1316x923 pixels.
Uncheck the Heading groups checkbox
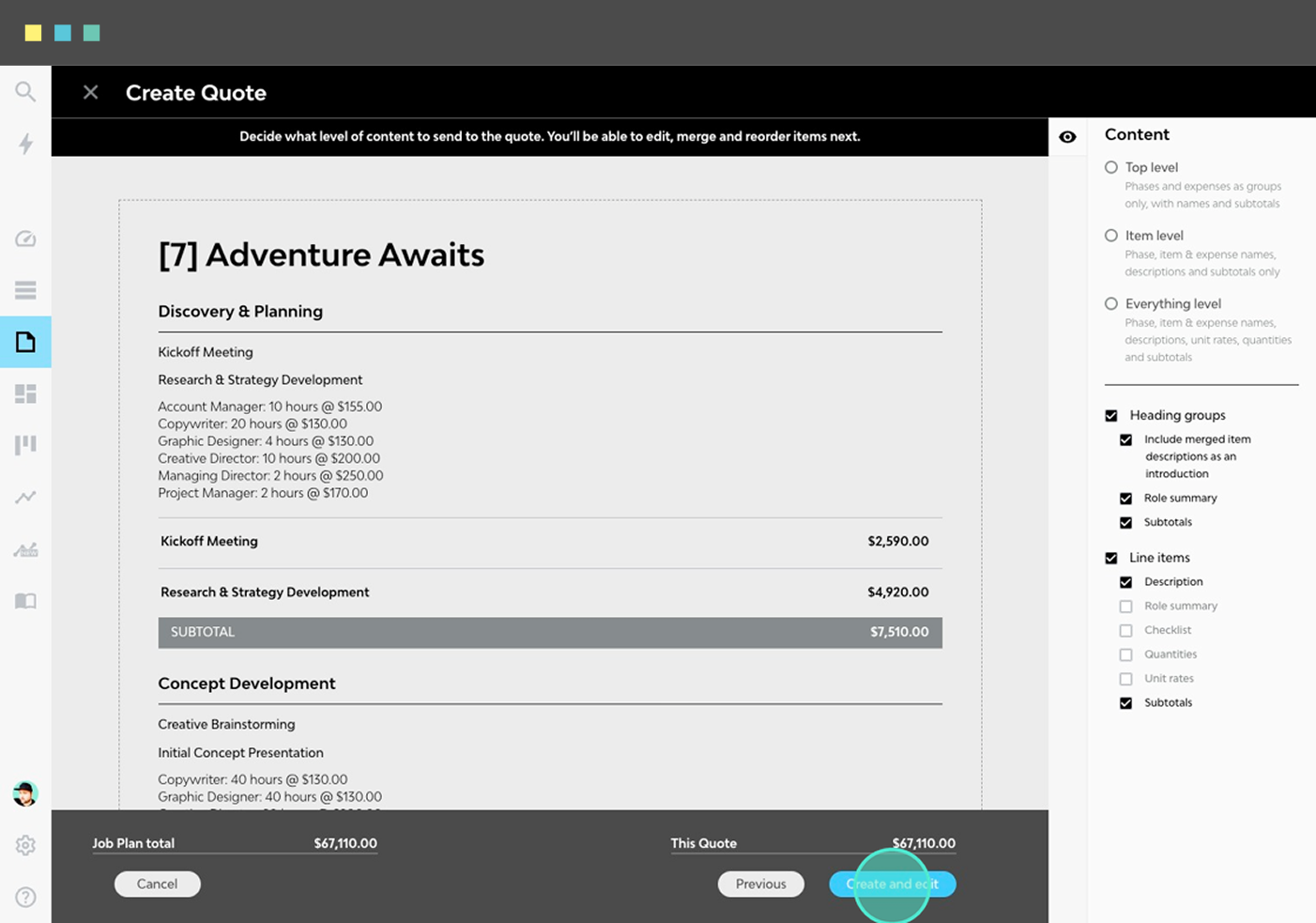(x=1110, y=415)
